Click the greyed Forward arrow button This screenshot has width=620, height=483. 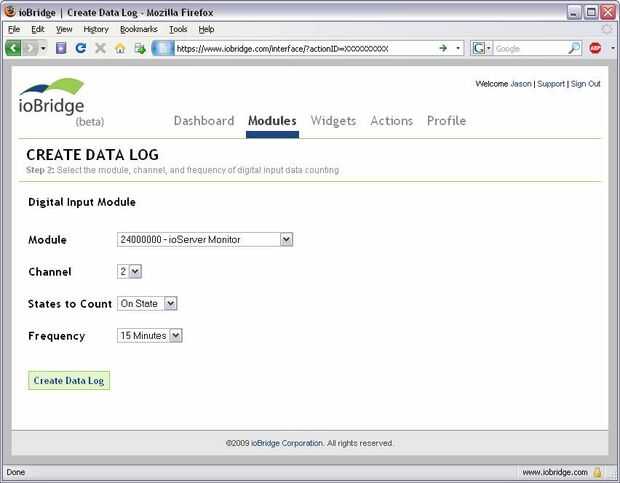(x=30, y=48)
